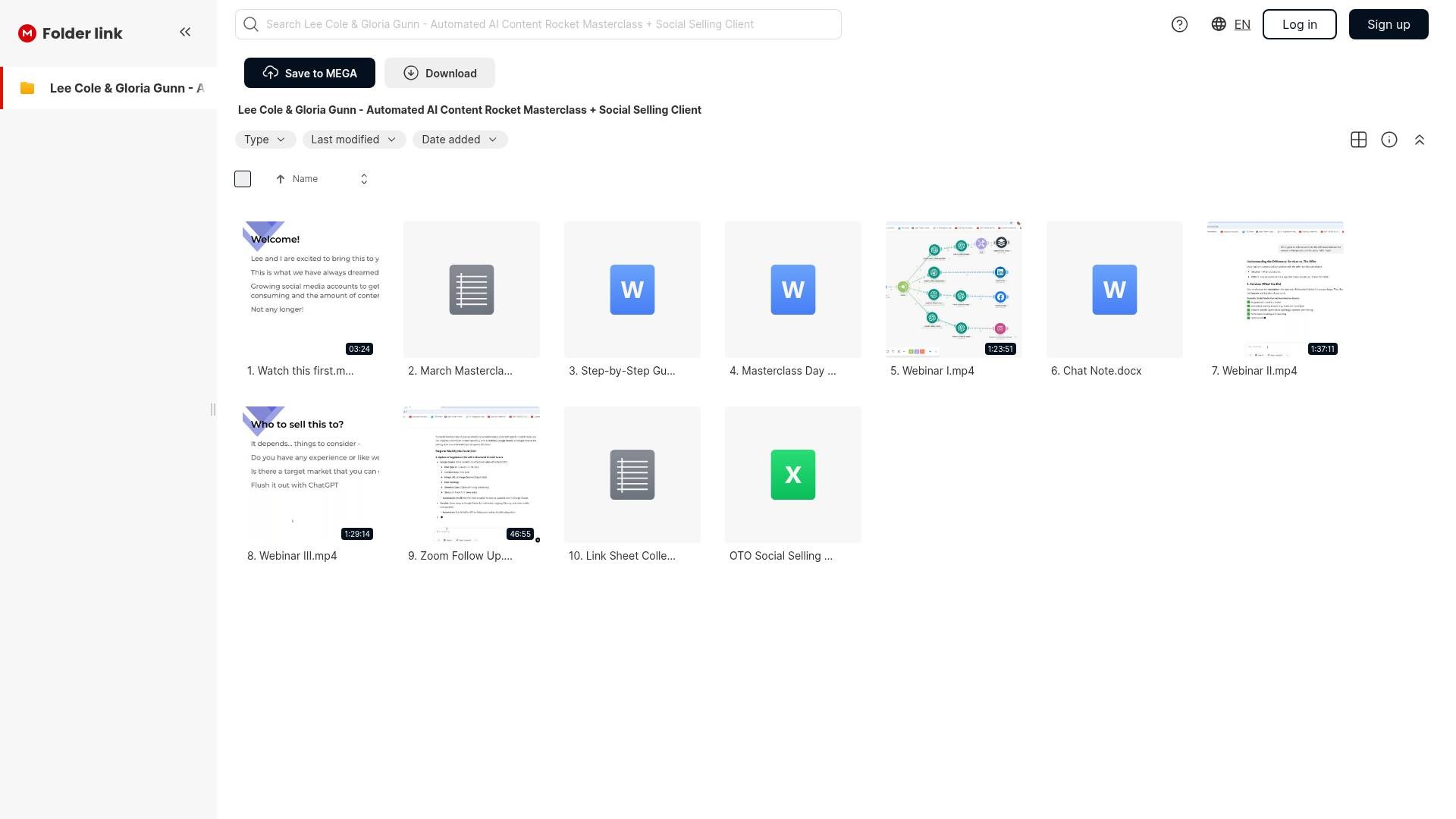Expand the Type filter dropdown
Screen dimensions: 1456x819
point(265,140)
